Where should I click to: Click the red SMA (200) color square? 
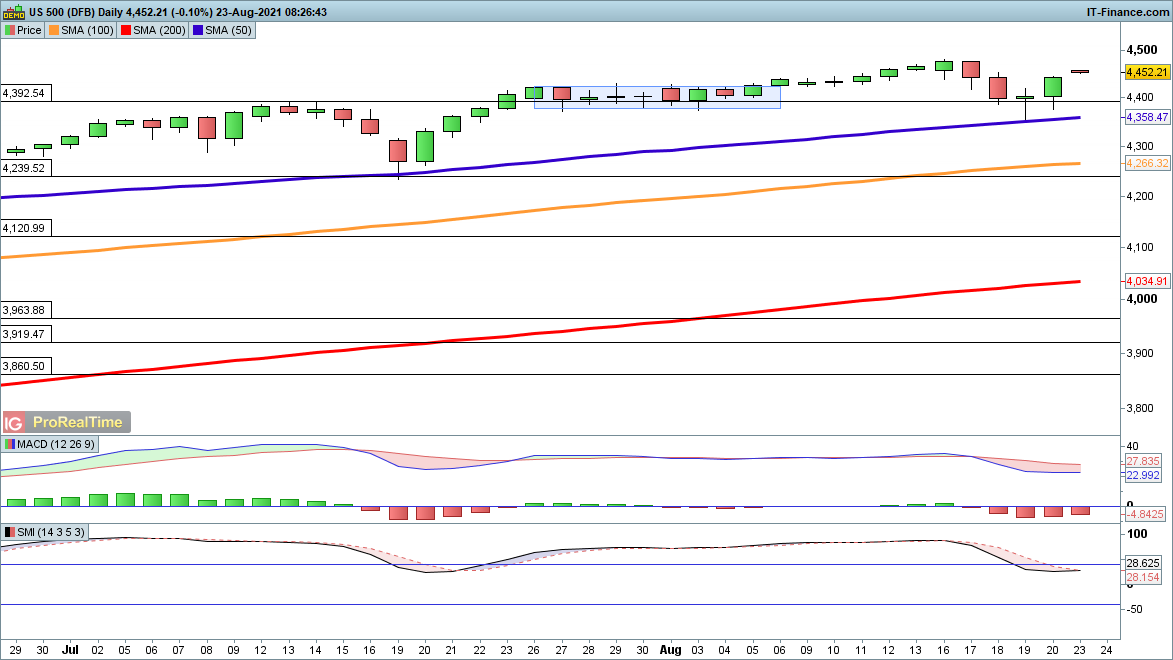(x=126, y=31)
